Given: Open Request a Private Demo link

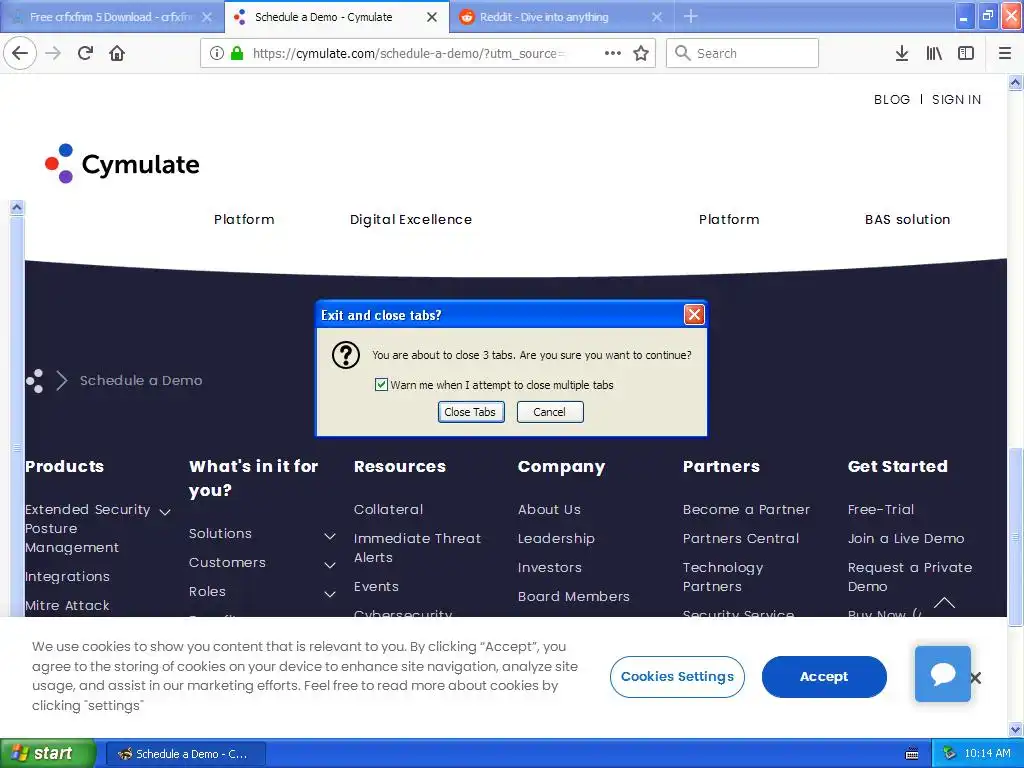Looking at the screenshot, I should 910,577.
